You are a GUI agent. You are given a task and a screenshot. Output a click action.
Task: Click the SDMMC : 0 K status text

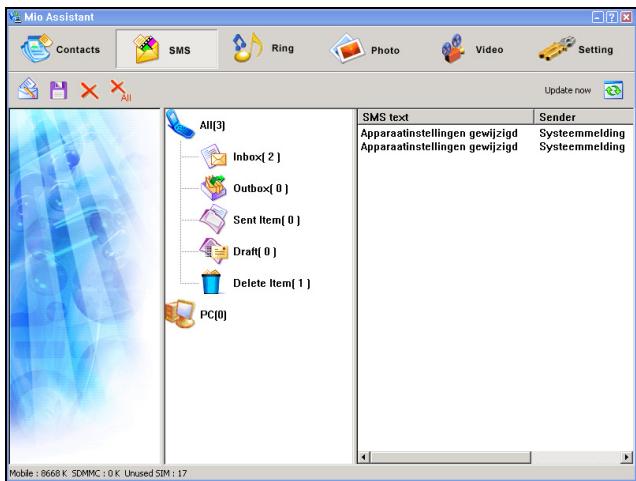pos(96,473)
